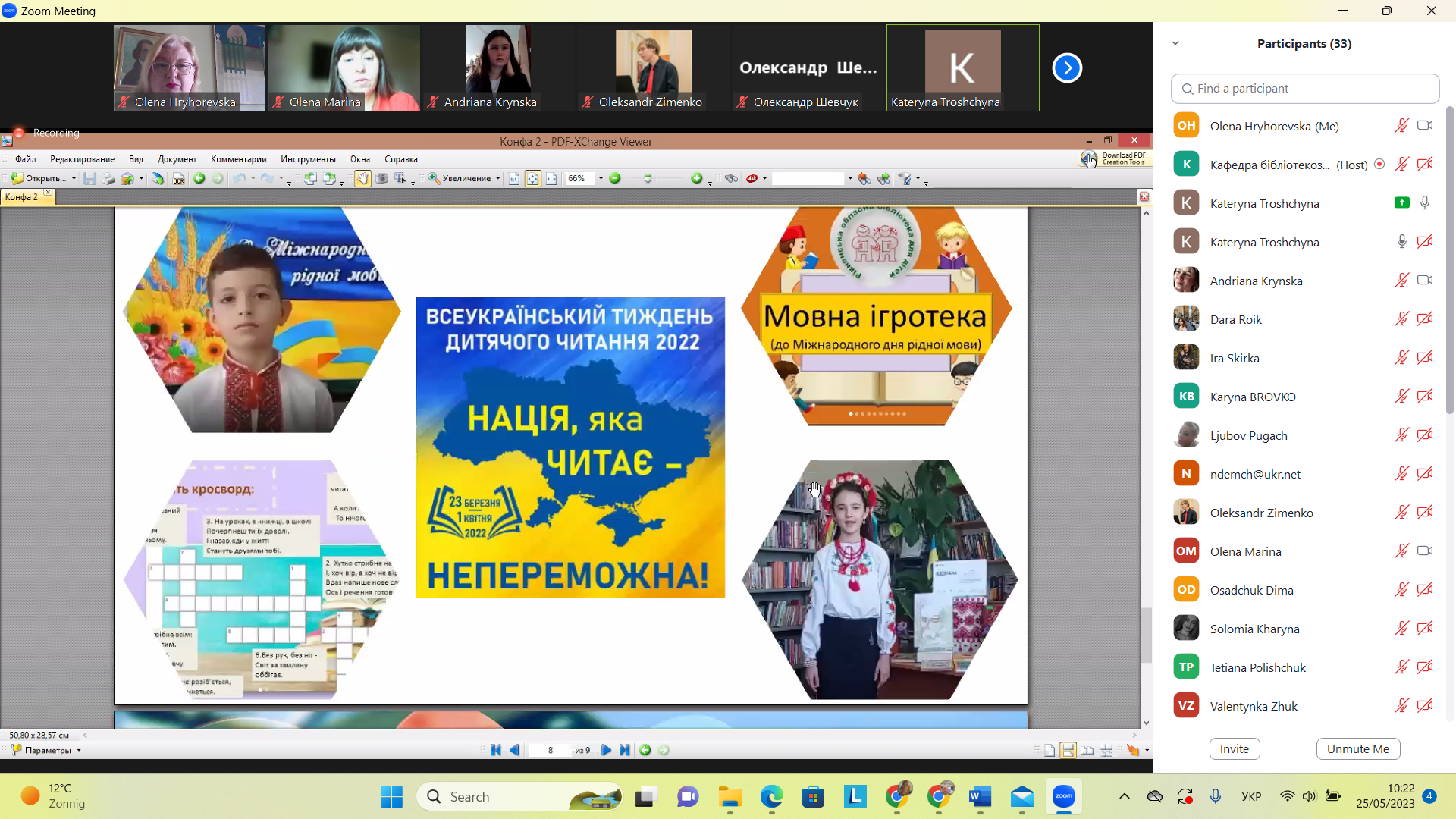Click the OCR tool icon
The image size is (1456, 819).
178,179
